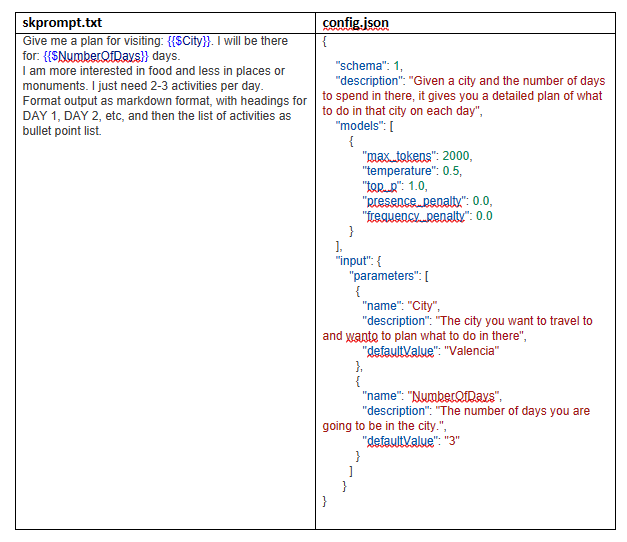
Task: Click the "City" name value
Action: click(x=423, y=306)
